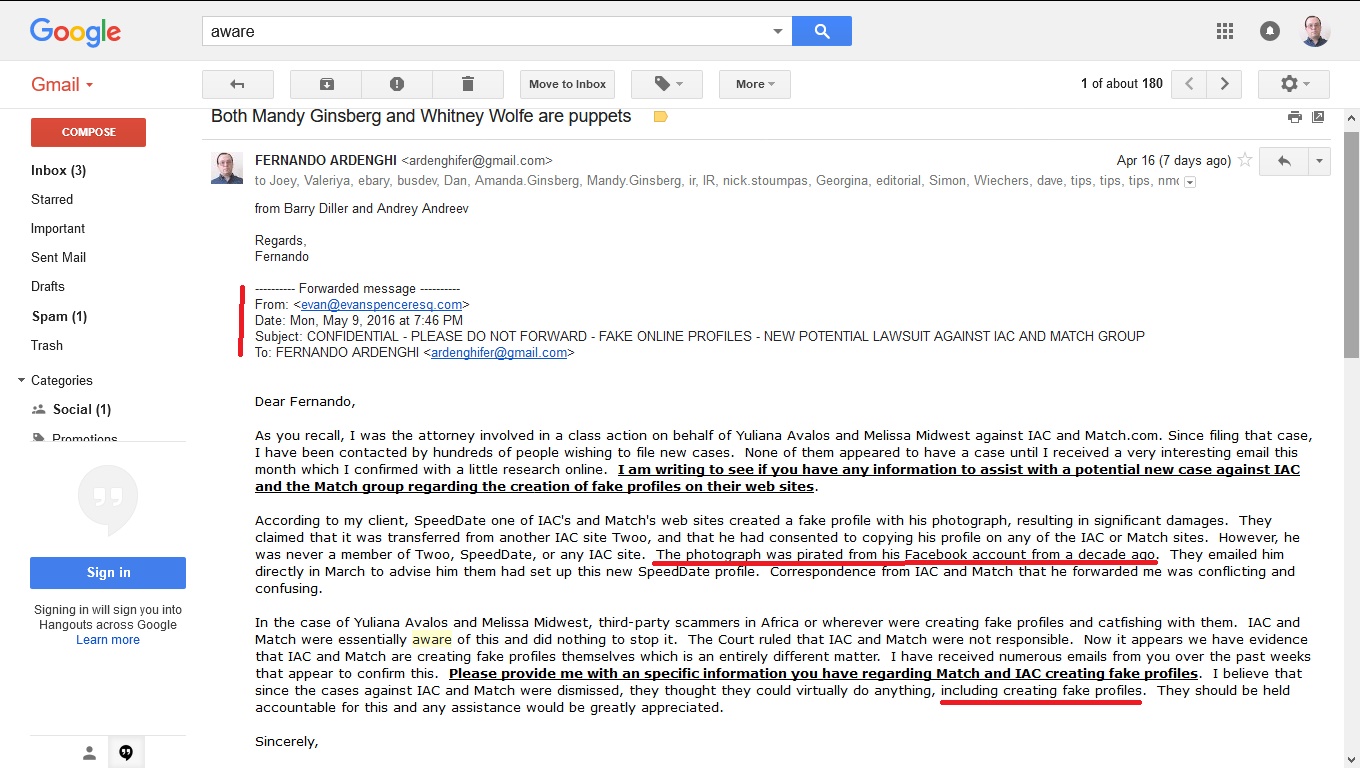Open the Important folder
The width and height of the screenshot is (1360, 768).
[58, 228]
